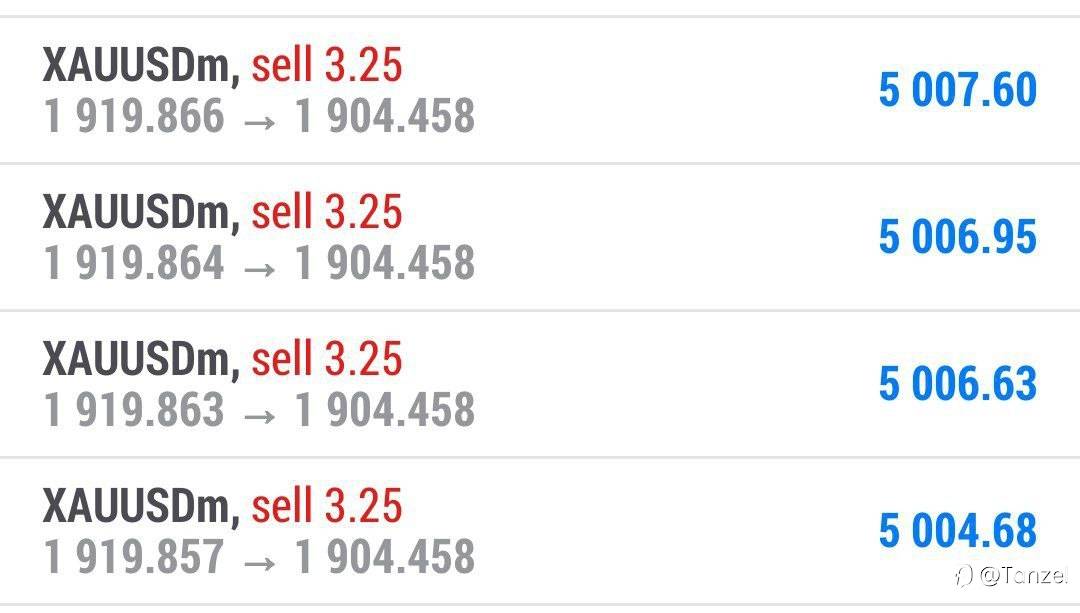Click open price 1 919.857
Image resolution: width=1080 pixels, height=613 pixels.
click(x=134, y=557)
